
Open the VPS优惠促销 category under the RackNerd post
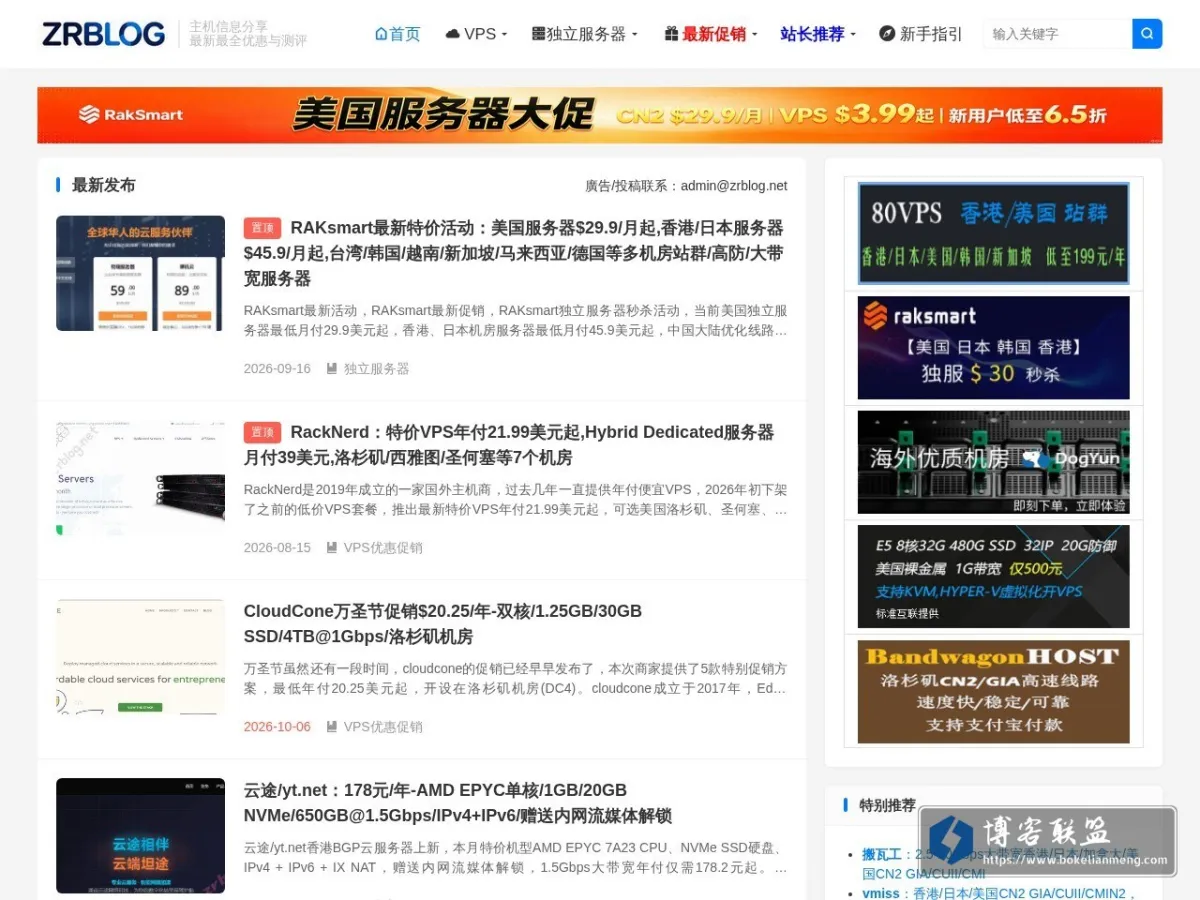pos(383,548)
